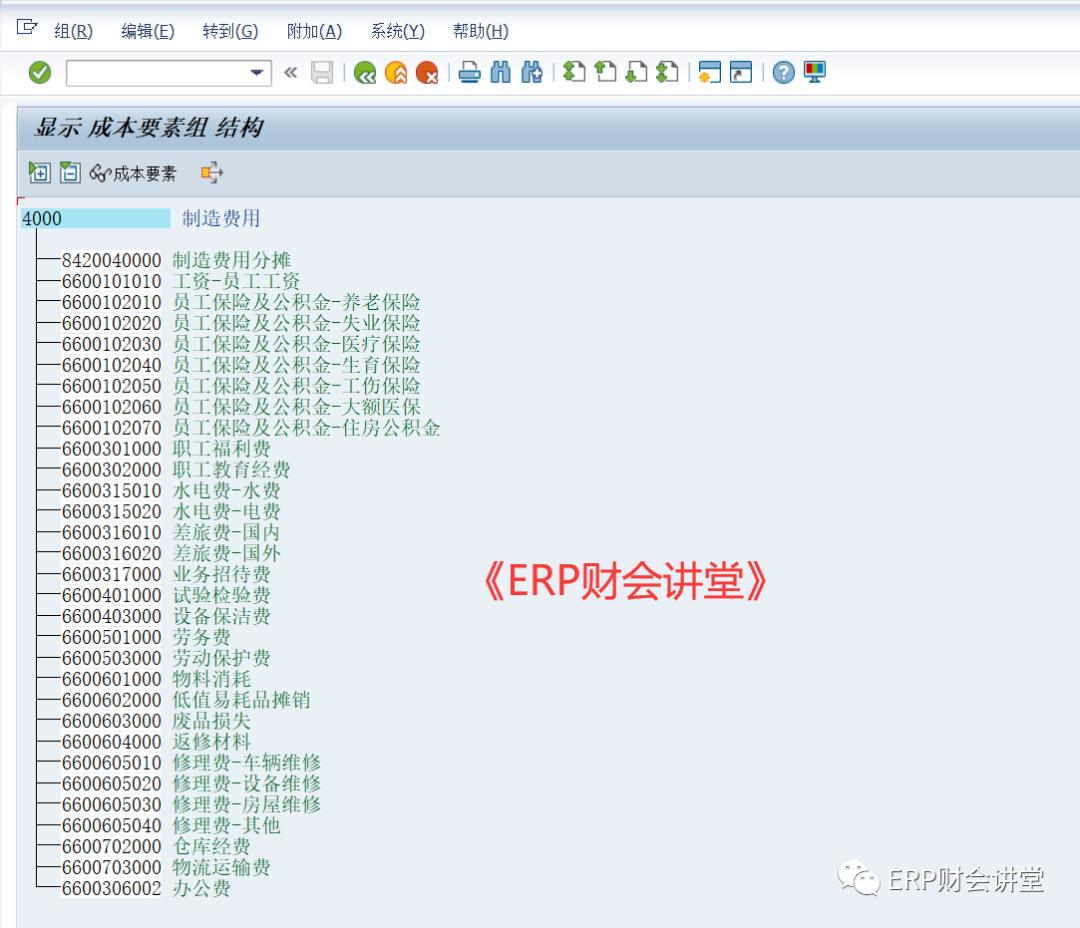The width and height of the screenshot is (1080, 928).
Task: Click the green checkmark Enter icon
Action: (x=40, y=73)
